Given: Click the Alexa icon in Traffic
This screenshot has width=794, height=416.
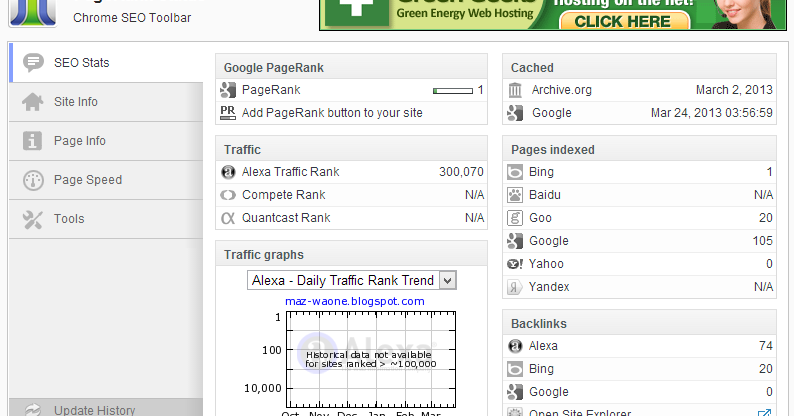Looking at the screenshot, I should (x=228, y=173).
